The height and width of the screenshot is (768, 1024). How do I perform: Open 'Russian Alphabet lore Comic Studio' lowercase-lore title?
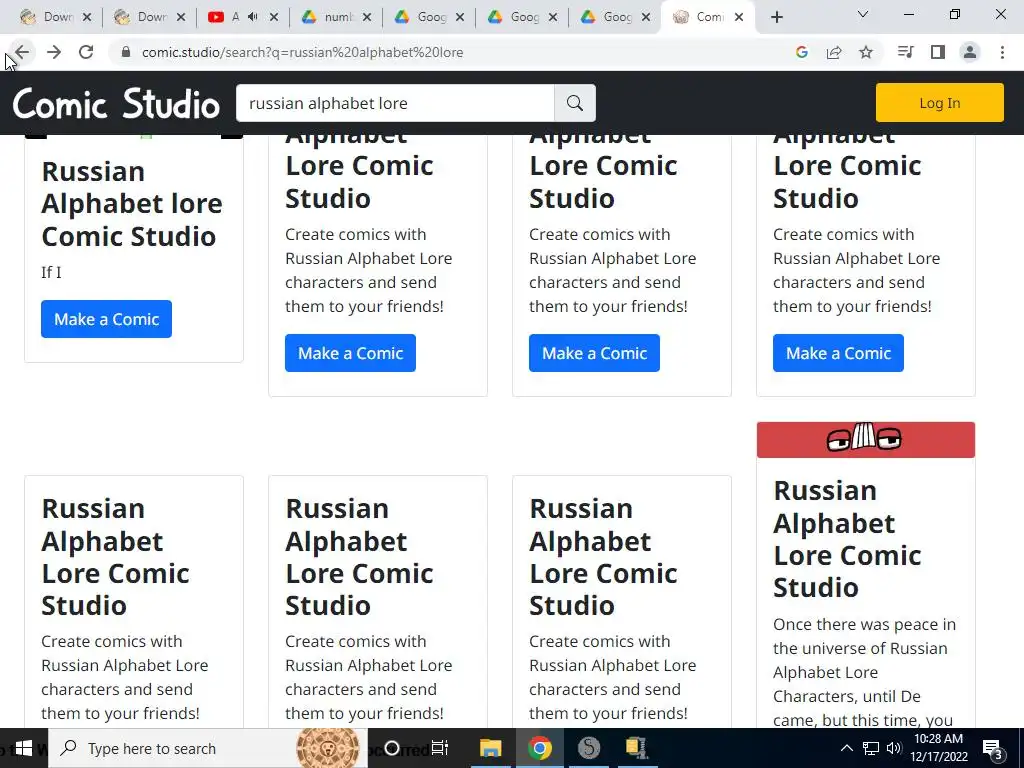132,204
